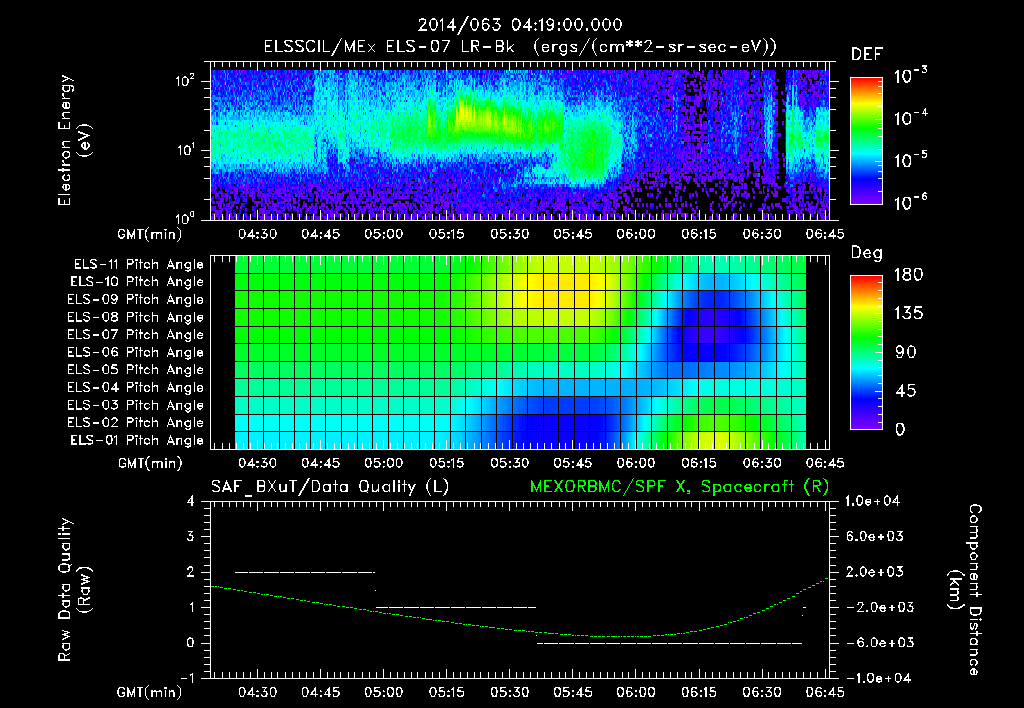Pick the Deg pitch angle color bar

[867, 353]
